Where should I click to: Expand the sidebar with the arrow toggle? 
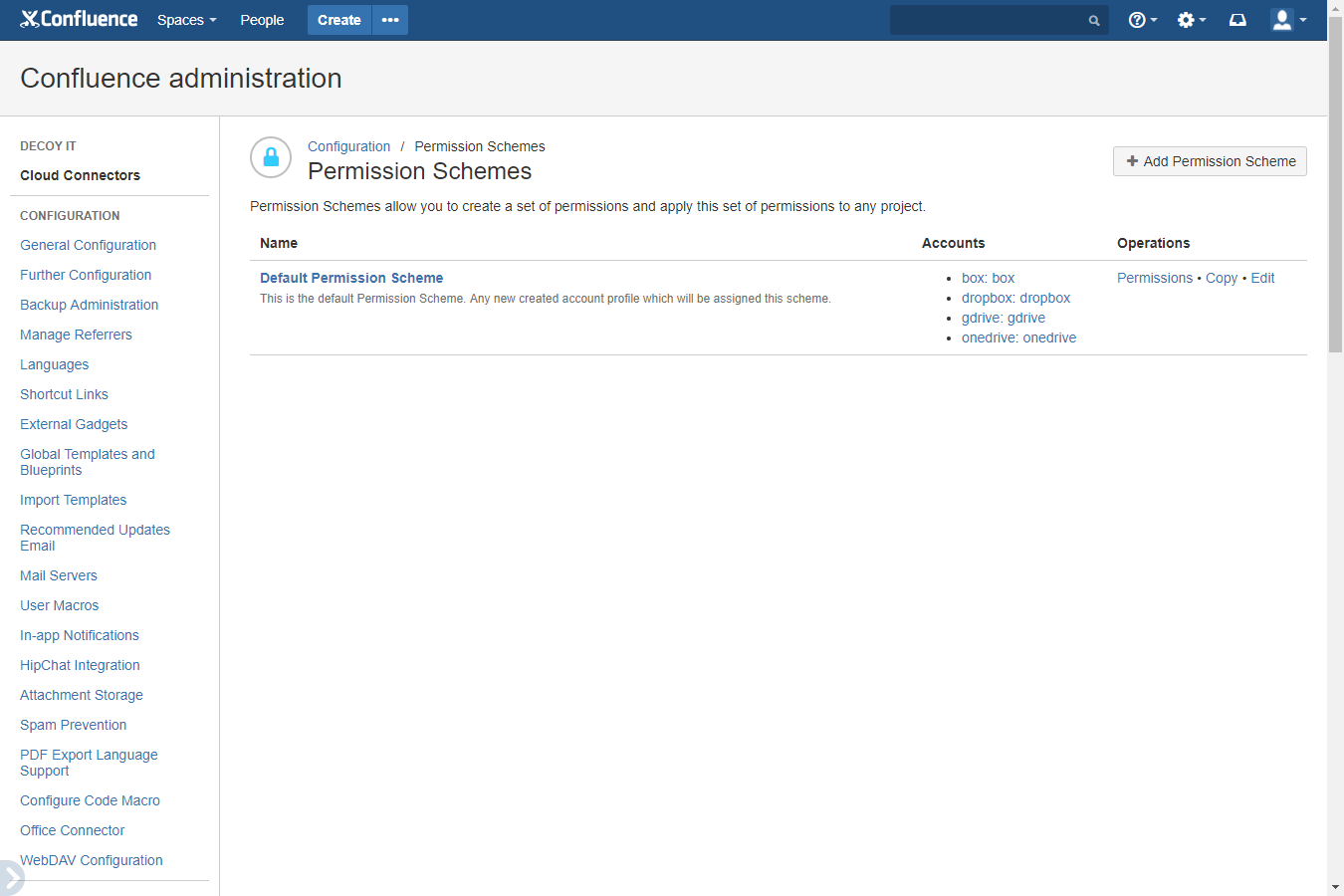10,878
